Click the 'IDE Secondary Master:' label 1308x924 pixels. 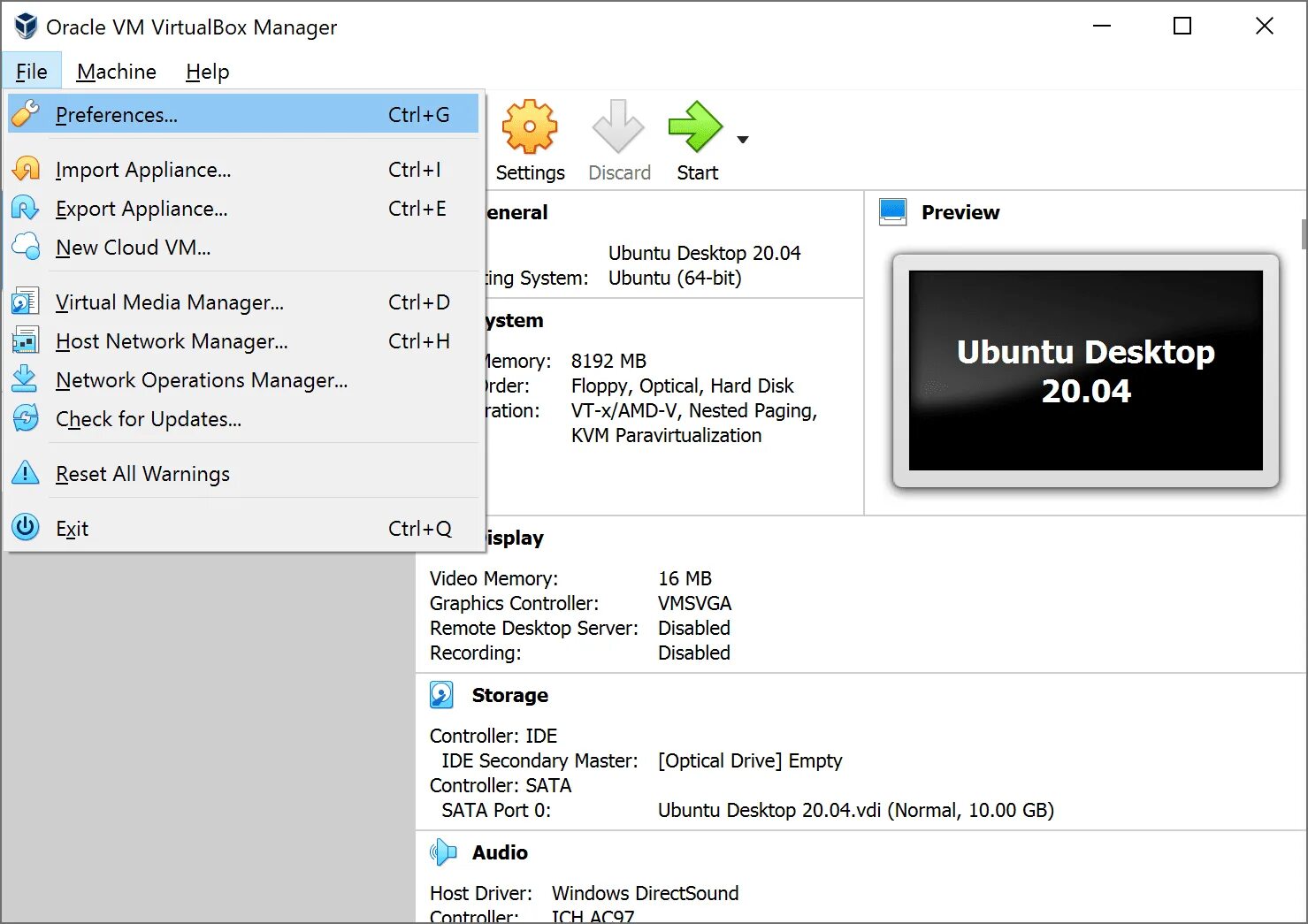pos(539,760)
